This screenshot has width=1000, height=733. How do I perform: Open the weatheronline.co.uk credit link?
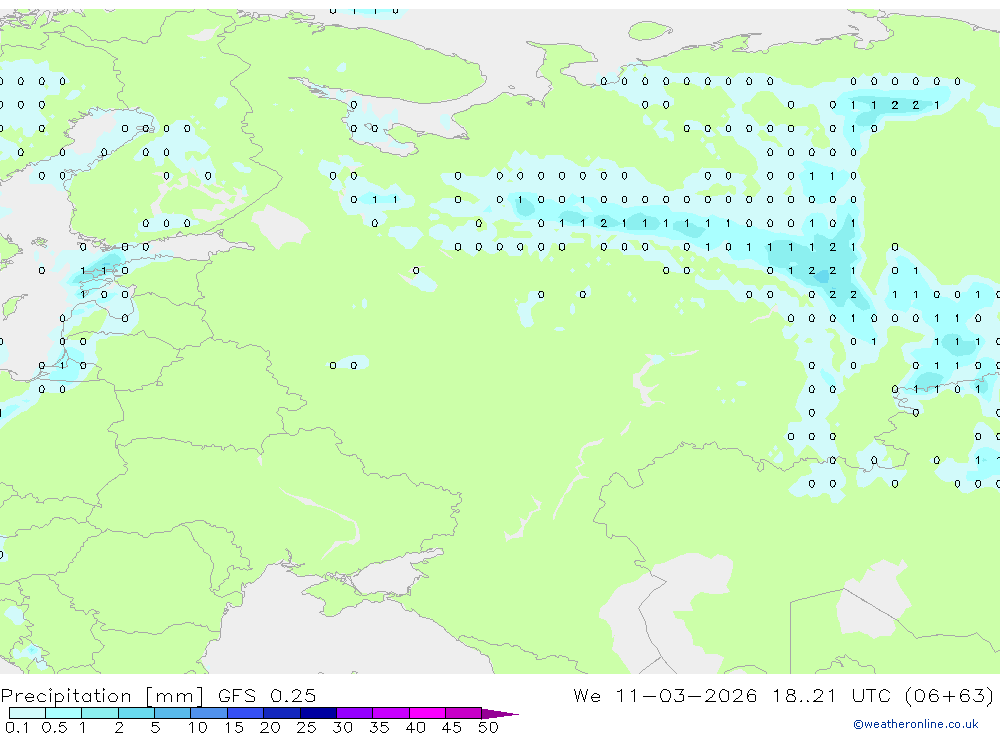pyautogui.click(x=916, y=724)
